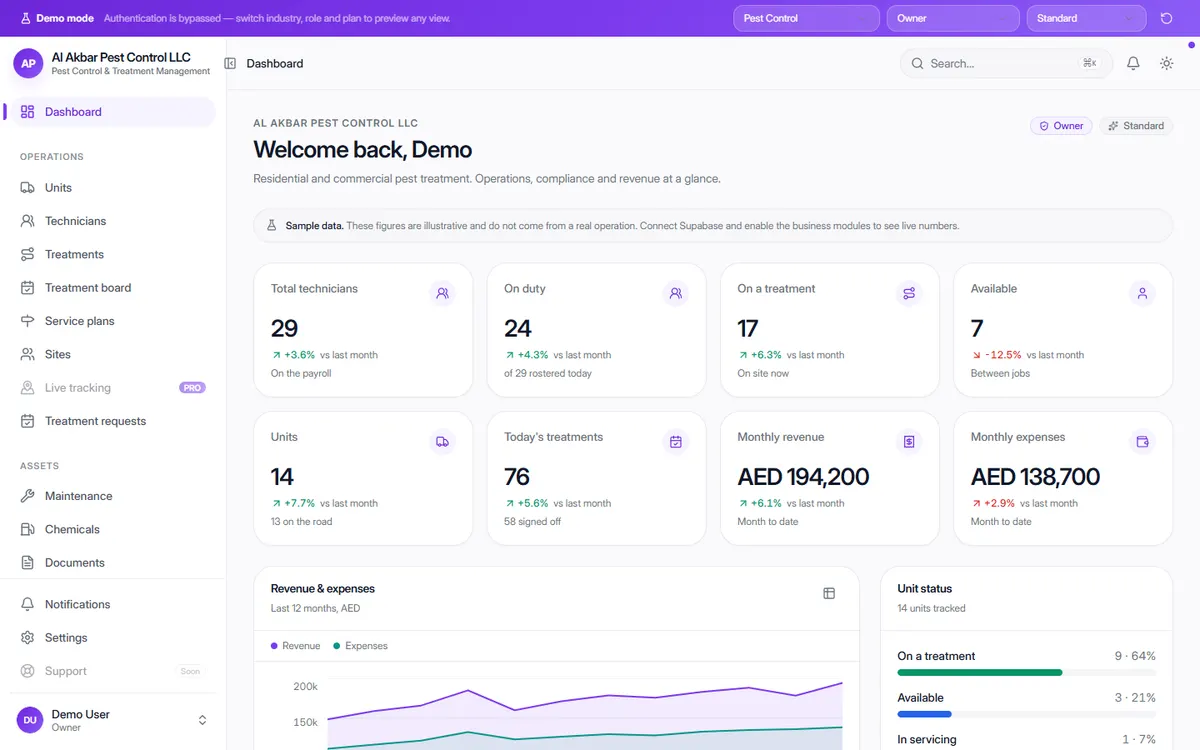The width and height of the screenshot is (1200, 750).
Task: Click the On duty card icon
Action: [x=676, y=293]
